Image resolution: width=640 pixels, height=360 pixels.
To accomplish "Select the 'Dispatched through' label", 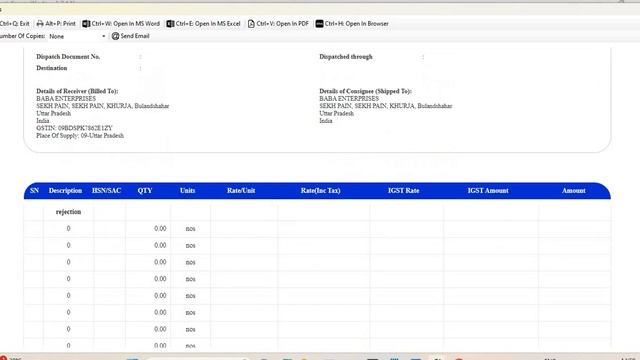I will 346,57.
